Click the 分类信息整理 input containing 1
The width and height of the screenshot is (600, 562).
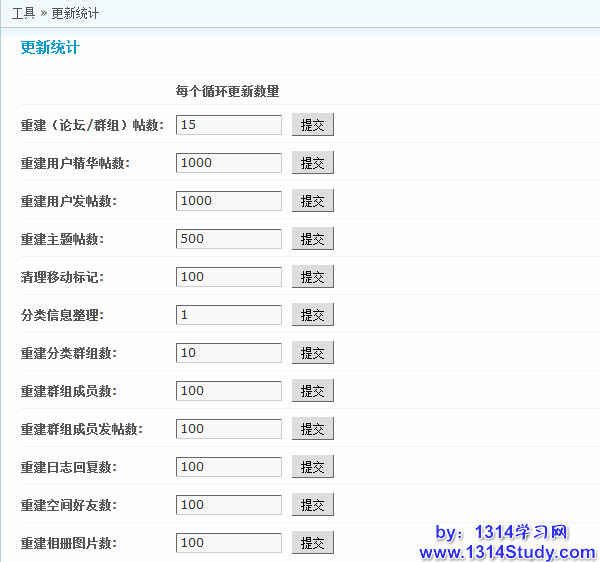coord(228,315)
